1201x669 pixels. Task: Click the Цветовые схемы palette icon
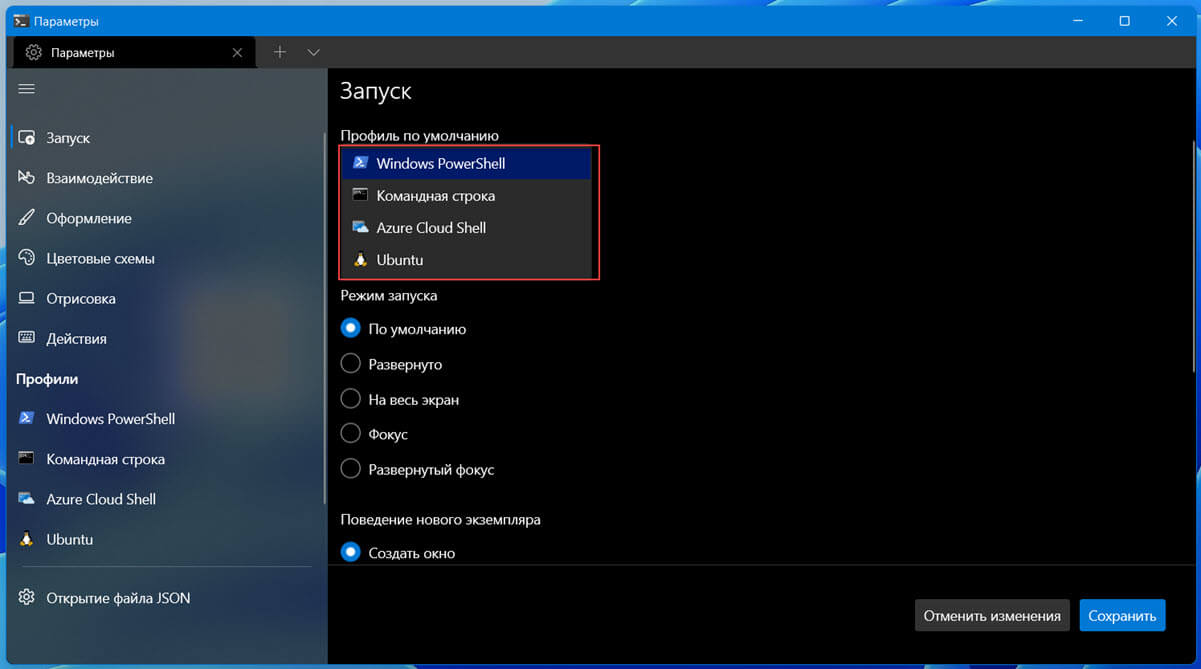pos(27,258)
